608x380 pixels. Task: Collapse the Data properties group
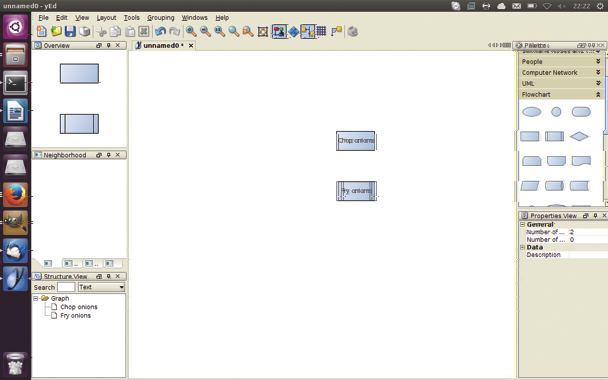click(x=522, y=247)
